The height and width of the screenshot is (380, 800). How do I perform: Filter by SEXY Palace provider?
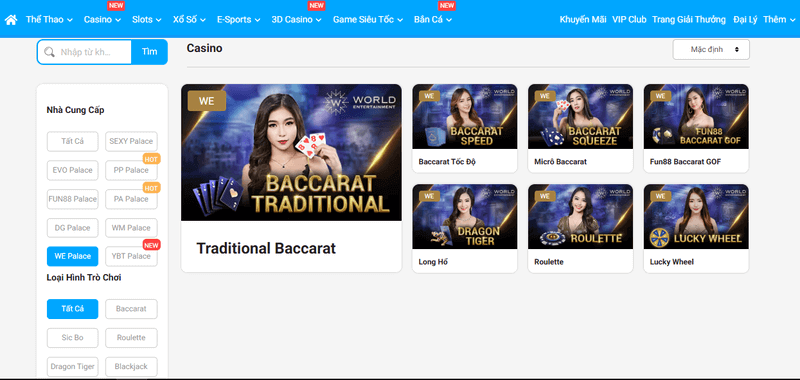(x=131, y=141)
